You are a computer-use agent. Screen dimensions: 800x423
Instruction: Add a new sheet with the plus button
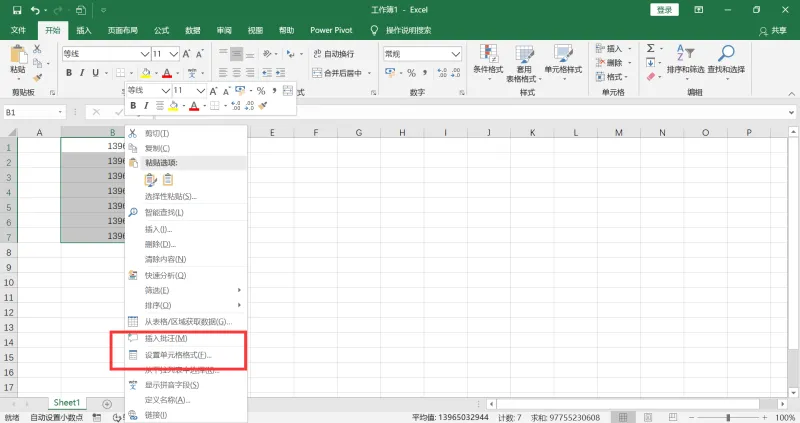coord(107,404)
